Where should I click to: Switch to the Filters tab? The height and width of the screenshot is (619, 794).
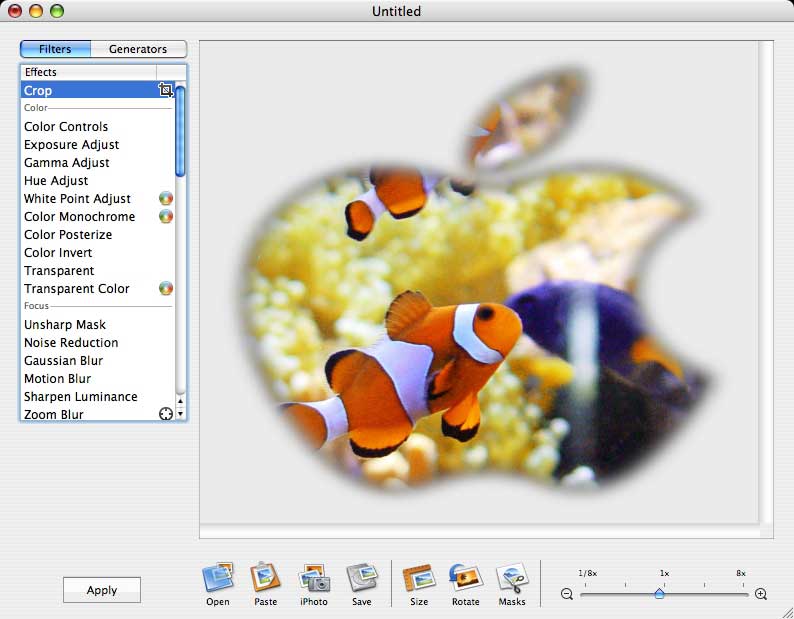55,49
